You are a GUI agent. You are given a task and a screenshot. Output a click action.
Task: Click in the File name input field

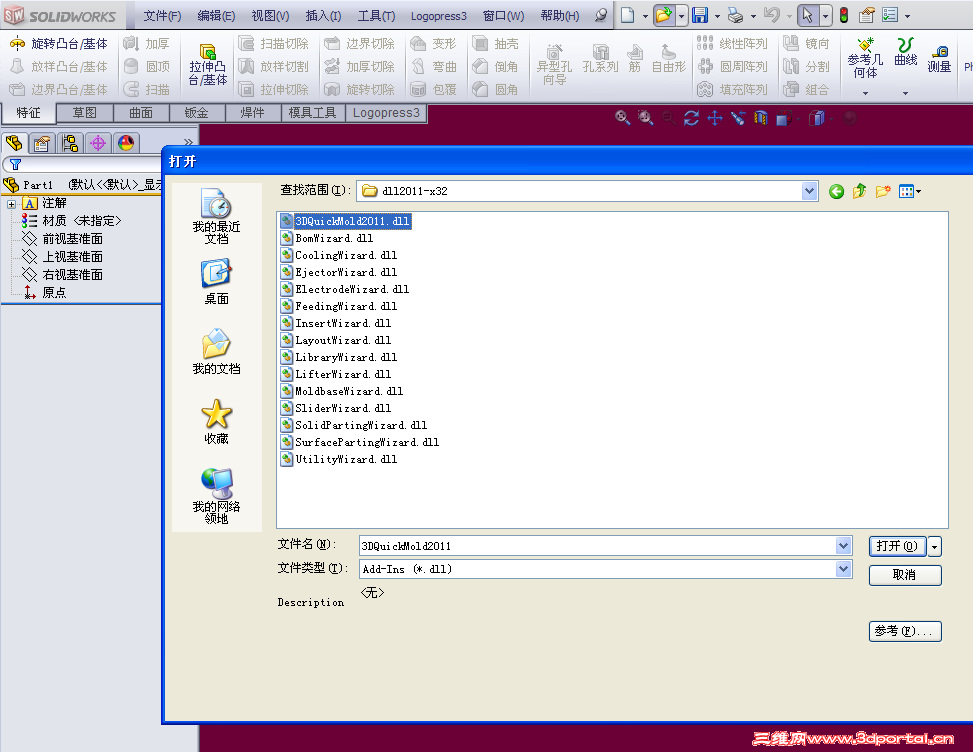point(598,546)
